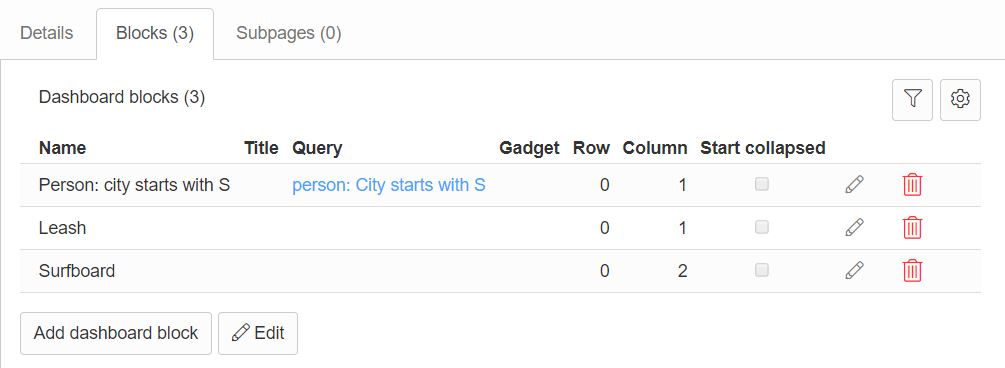Open the person: City starts with S query link
The width and height of the screenshot is (1005, 368).
click(388, 185)
